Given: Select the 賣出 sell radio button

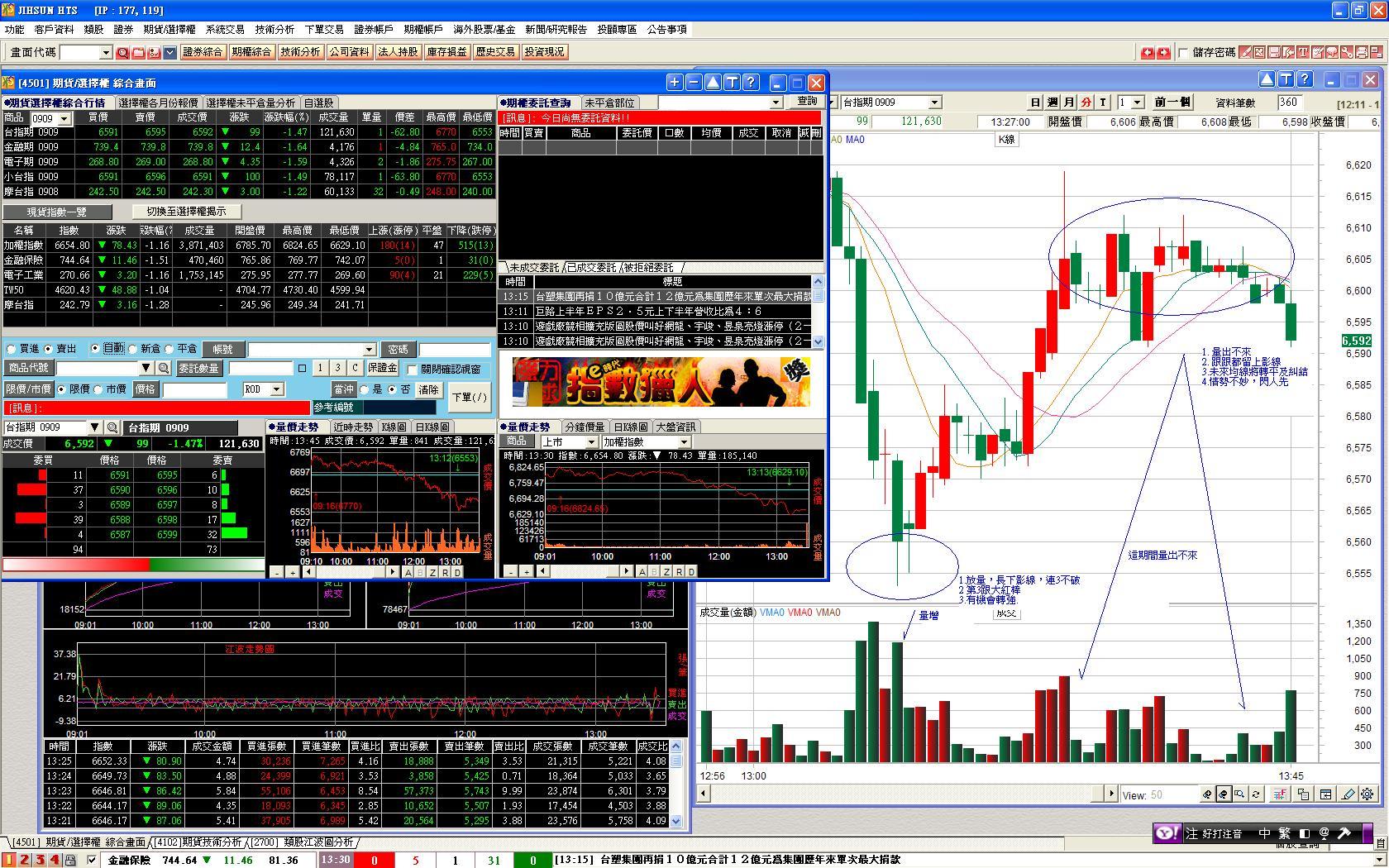Looking at the screenshot, I should pyautogui.click(x=48, y=349).
